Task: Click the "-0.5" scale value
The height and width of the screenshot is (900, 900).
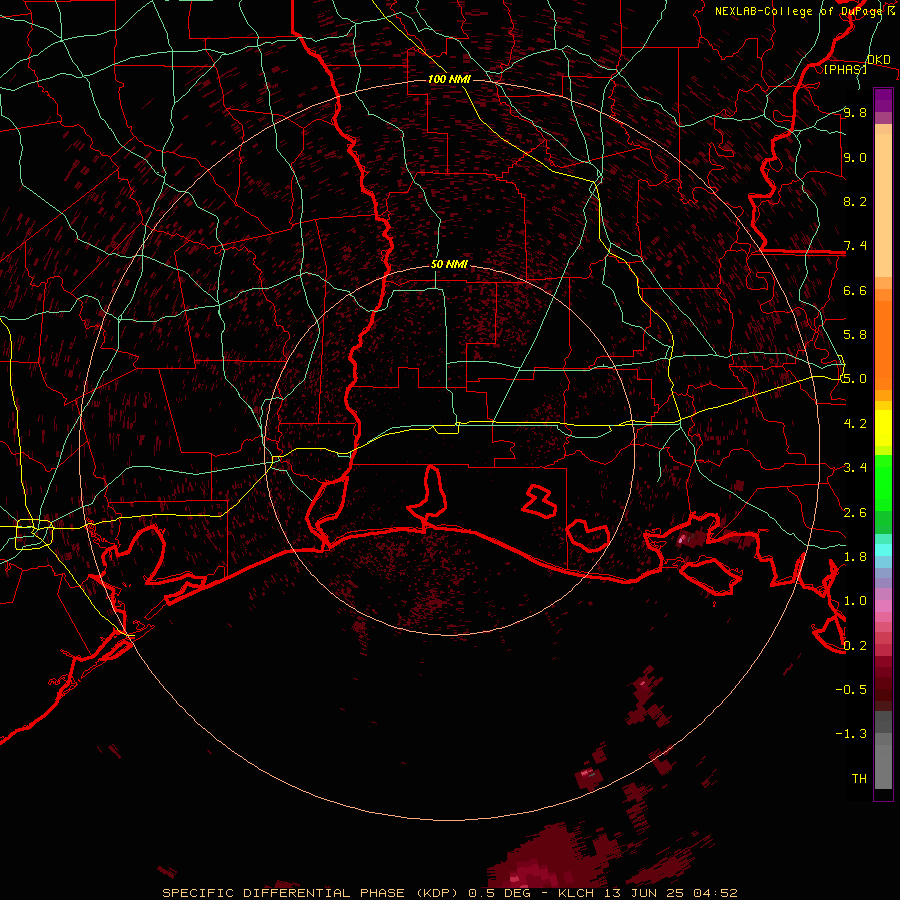Action: pyautogui.click(x=851, y=690)
